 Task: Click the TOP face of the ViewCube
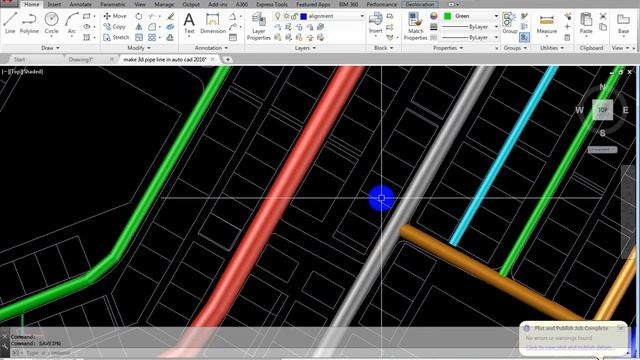pos(602,110)
